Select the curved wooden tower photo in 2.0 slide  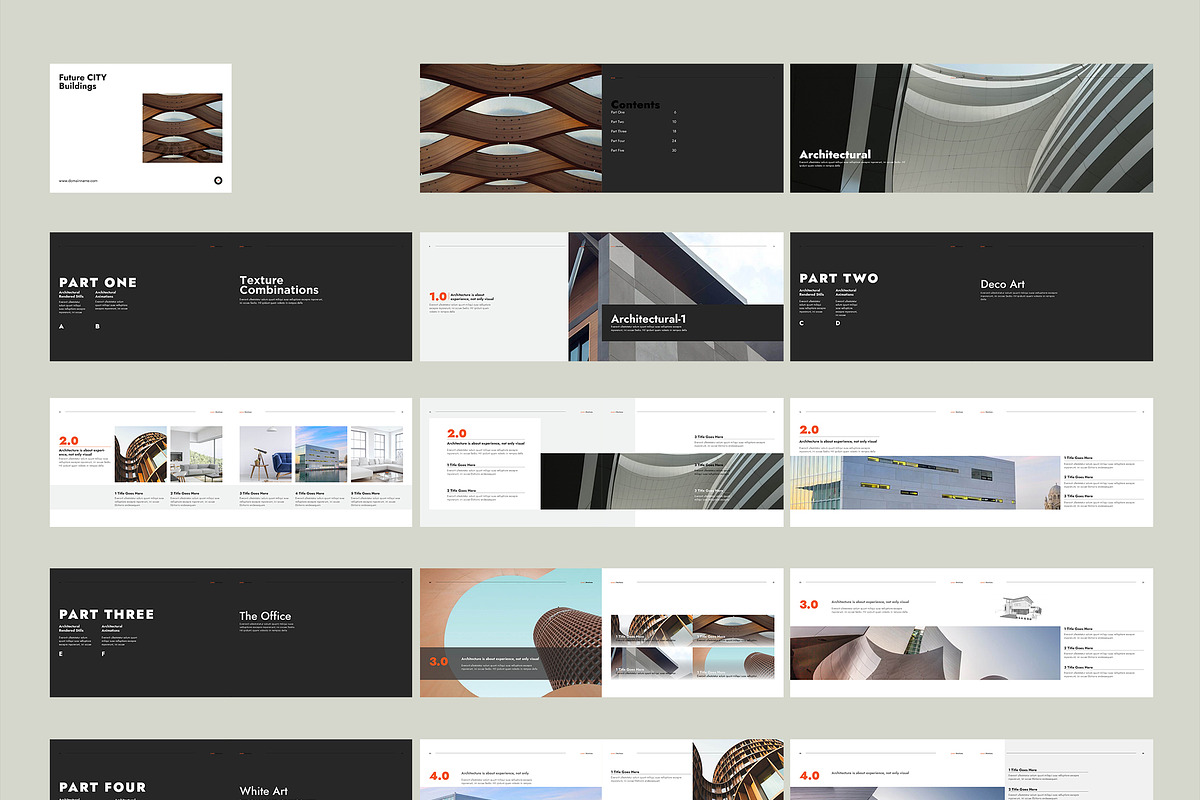click(x=141, y=455)
